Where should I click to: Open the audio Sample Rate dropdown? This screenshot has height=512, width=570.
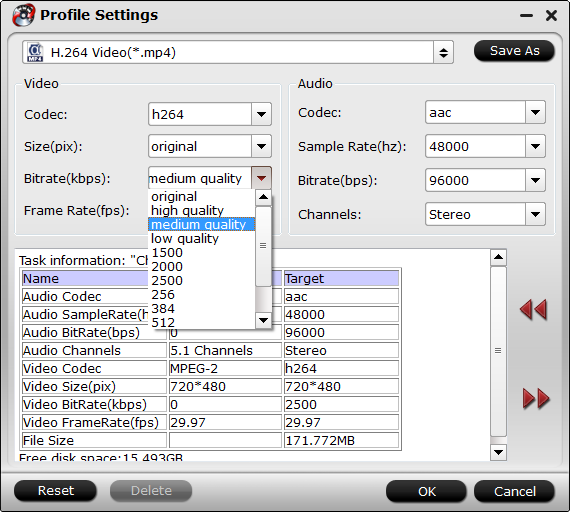point(535,146)
